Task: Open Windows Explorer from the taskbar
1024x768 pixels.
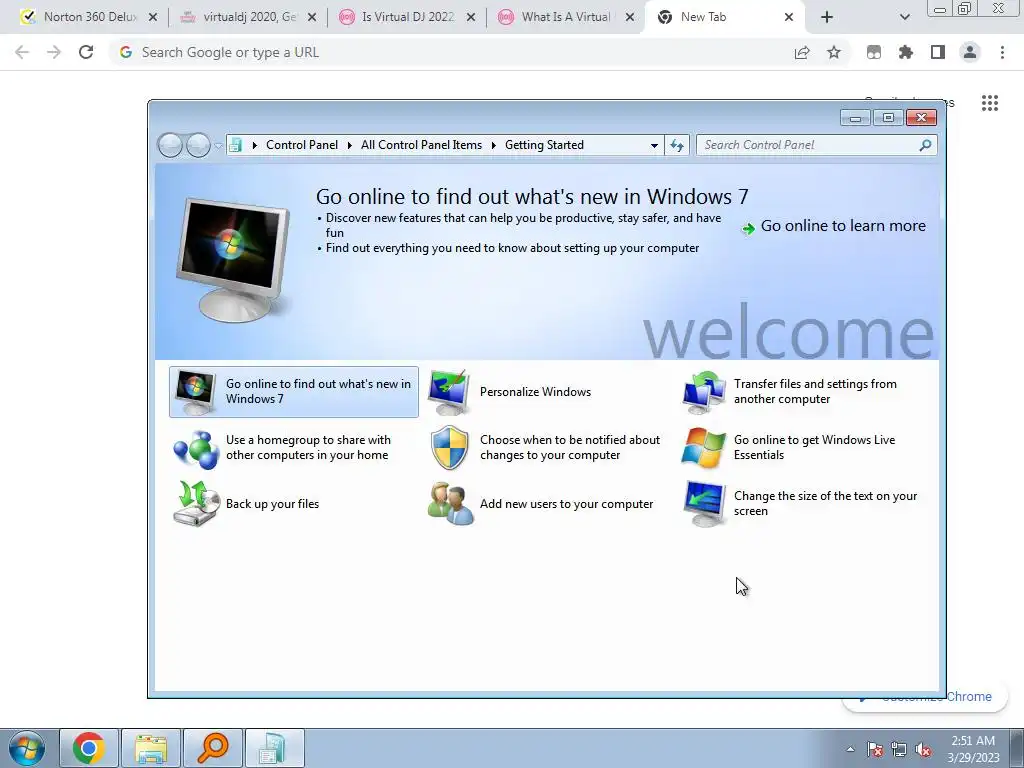Action: [x=150, y=748]
